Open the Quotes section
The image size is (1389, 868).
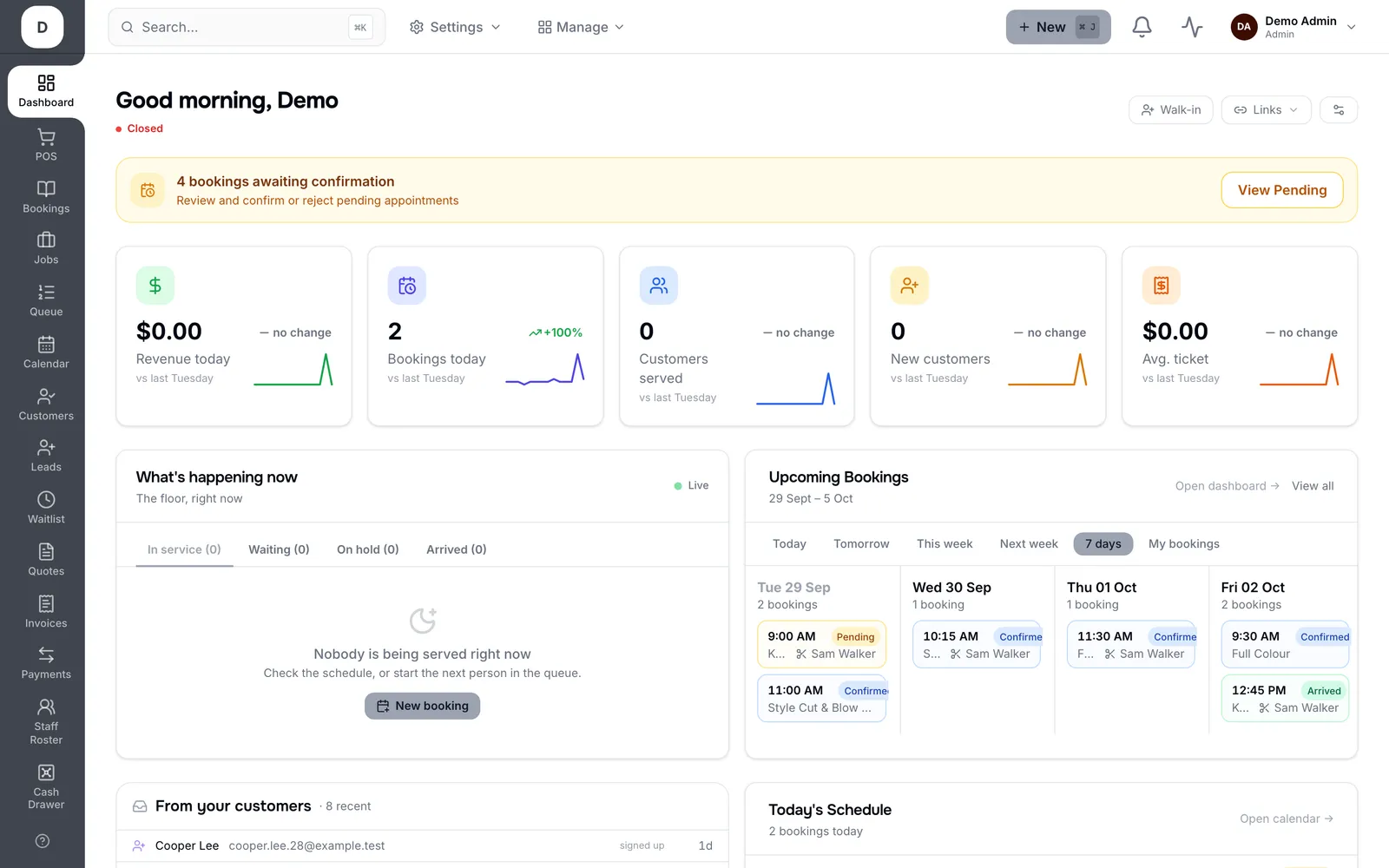(x=46, y=560)
